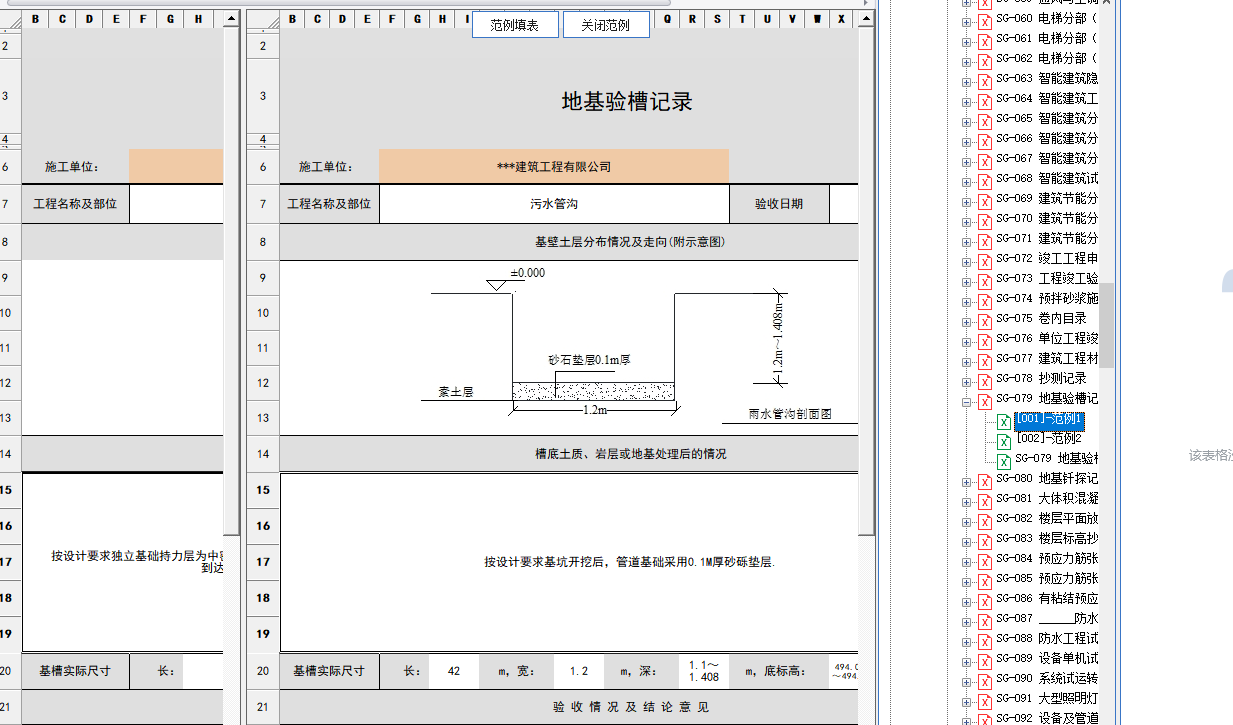Click column header F in left sheet
The height and width of the screenshot is (725, 1233).
click(x=143, y=19)
